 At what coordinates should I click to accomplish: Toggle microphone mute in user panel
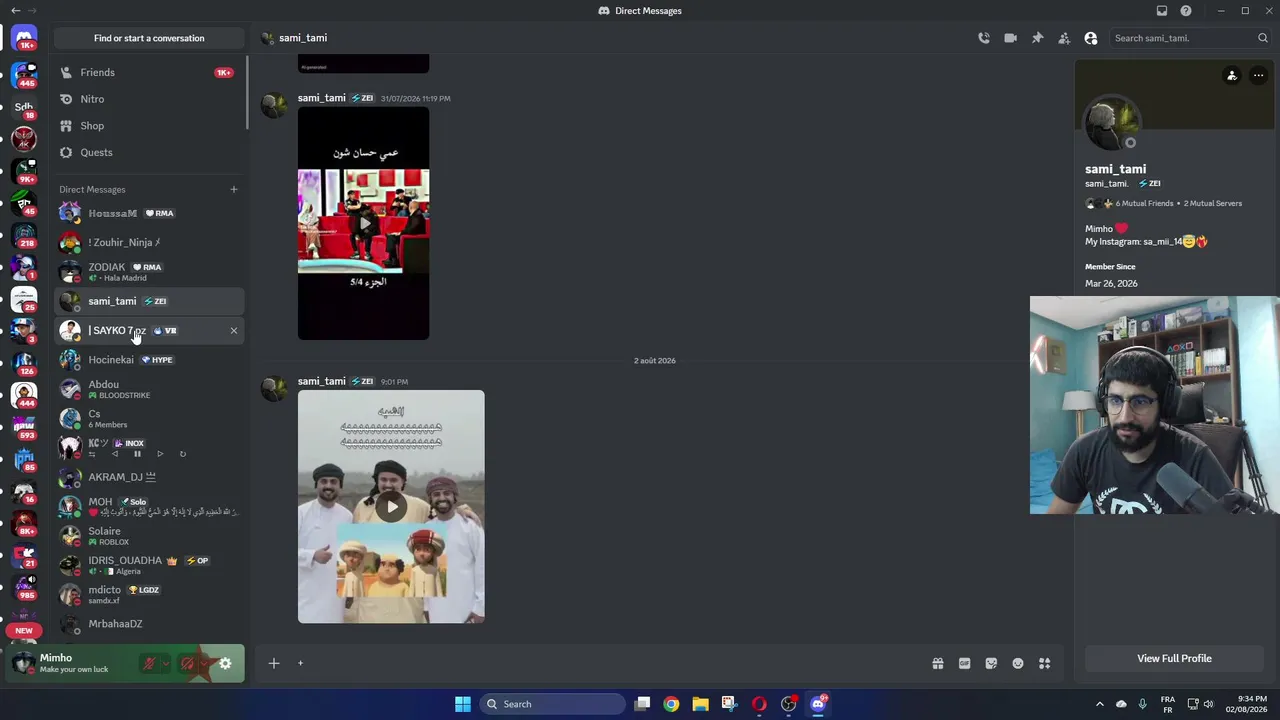(x=149, y=663)
